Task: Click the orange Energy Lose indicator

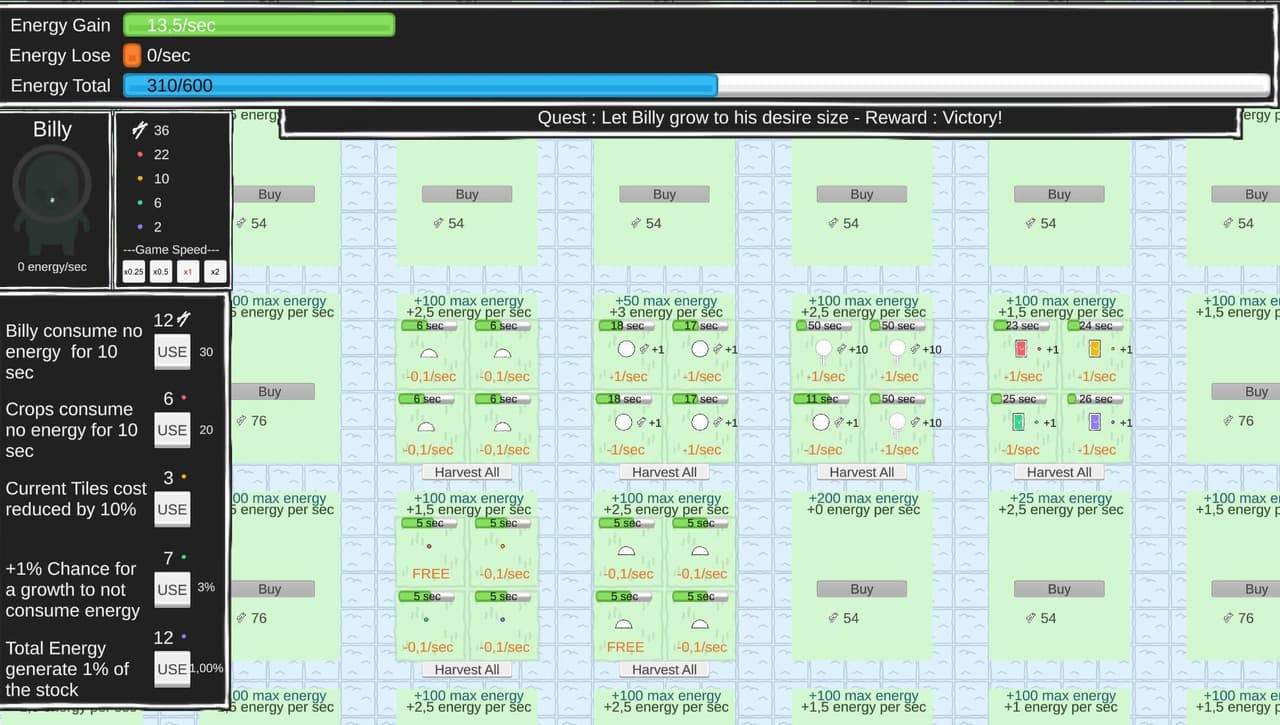Action: point(132,55)
